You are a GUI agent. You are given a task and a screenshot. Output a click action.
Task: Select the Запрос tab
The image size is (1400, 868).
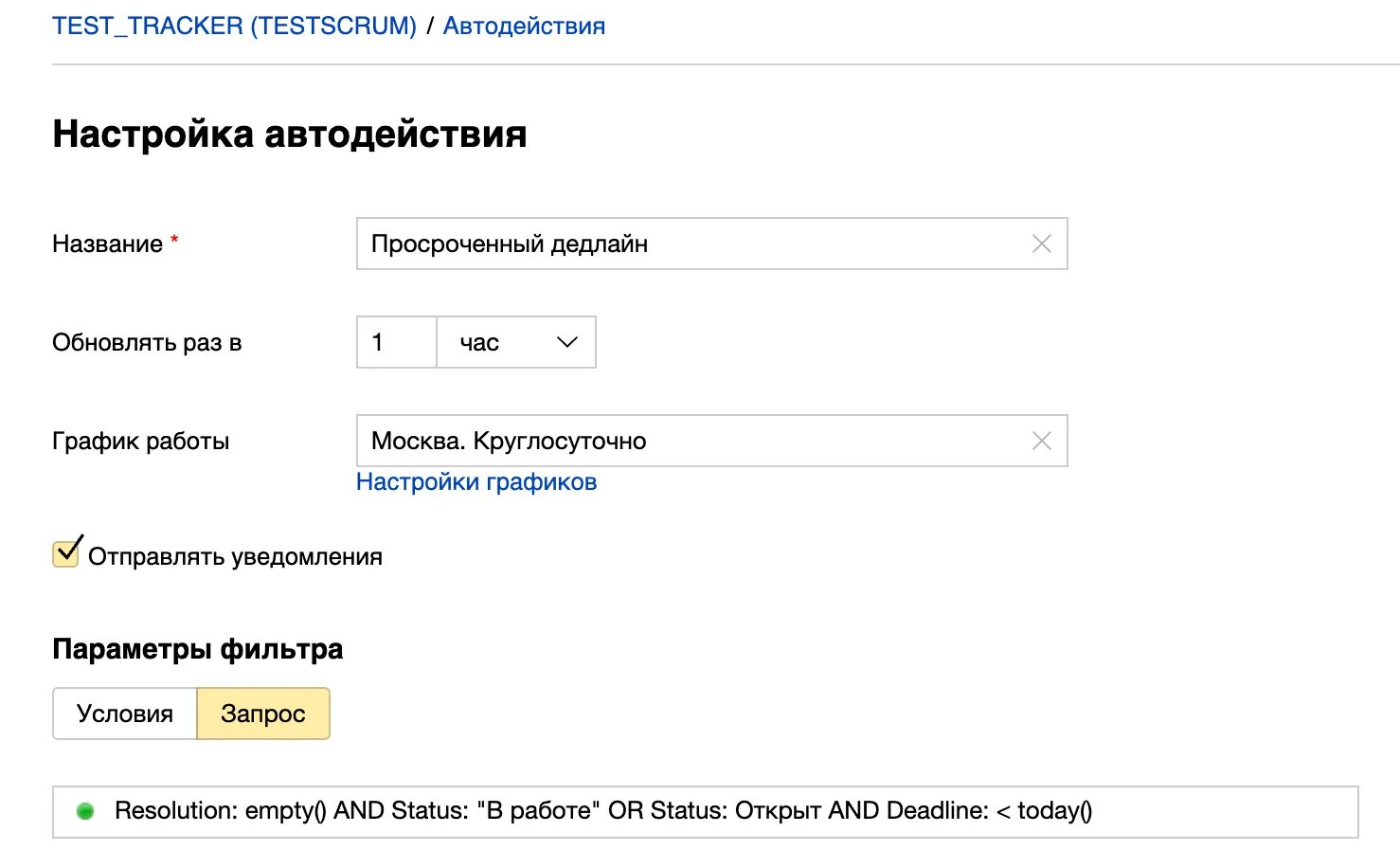pyautogui.click(x=263, y=714)
